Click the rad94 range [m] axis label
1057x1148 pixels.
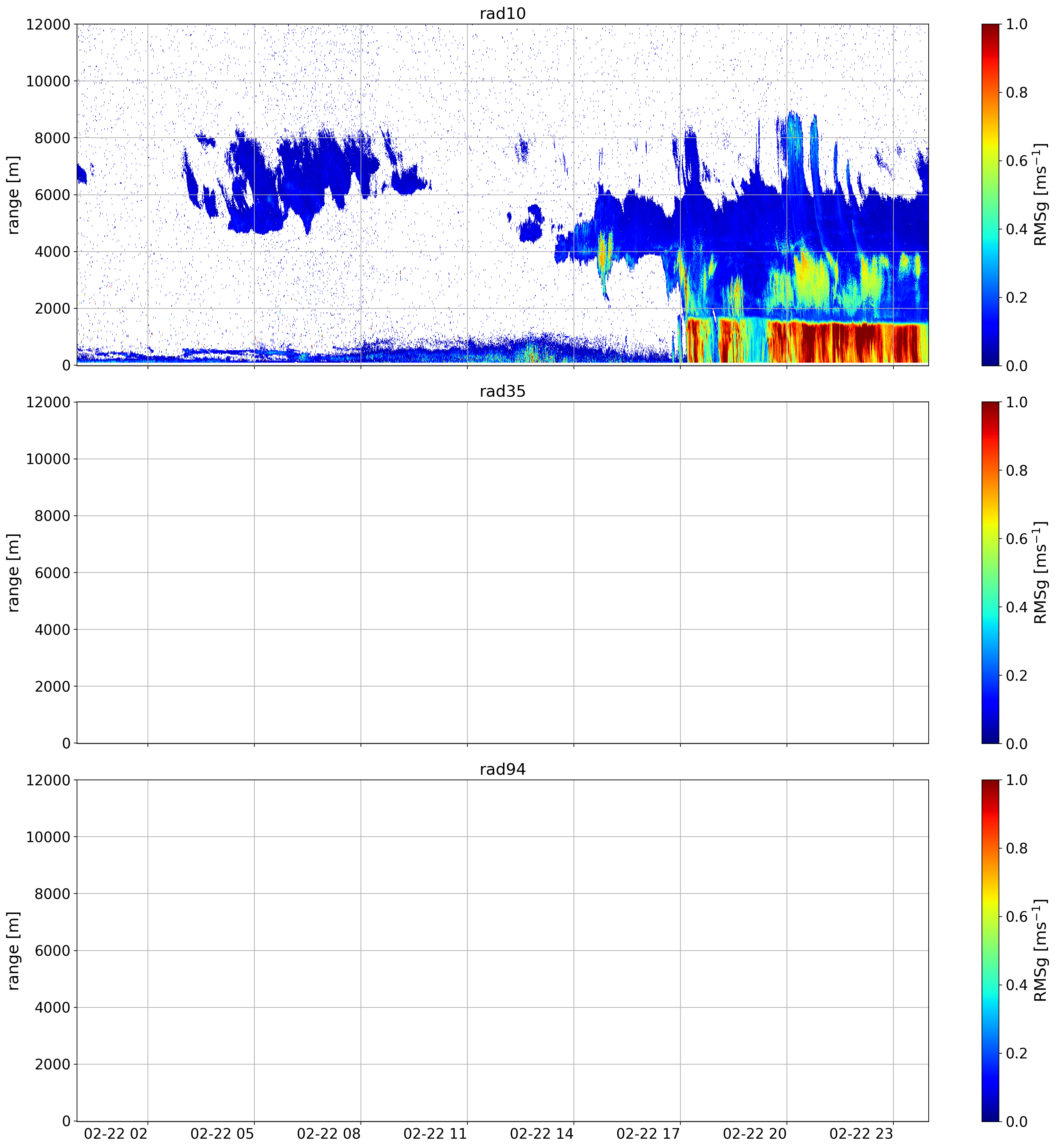coord(13,951)
